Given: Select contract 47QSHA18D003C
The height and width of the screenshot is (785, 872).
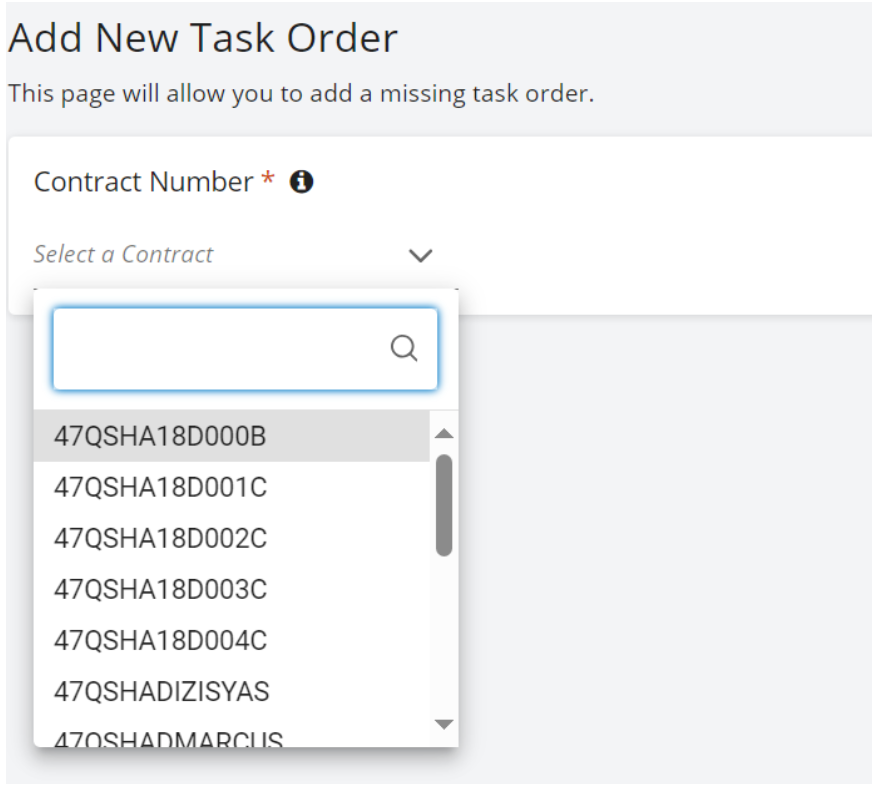Looking at the screenshot, I should [x=160, y=589].
